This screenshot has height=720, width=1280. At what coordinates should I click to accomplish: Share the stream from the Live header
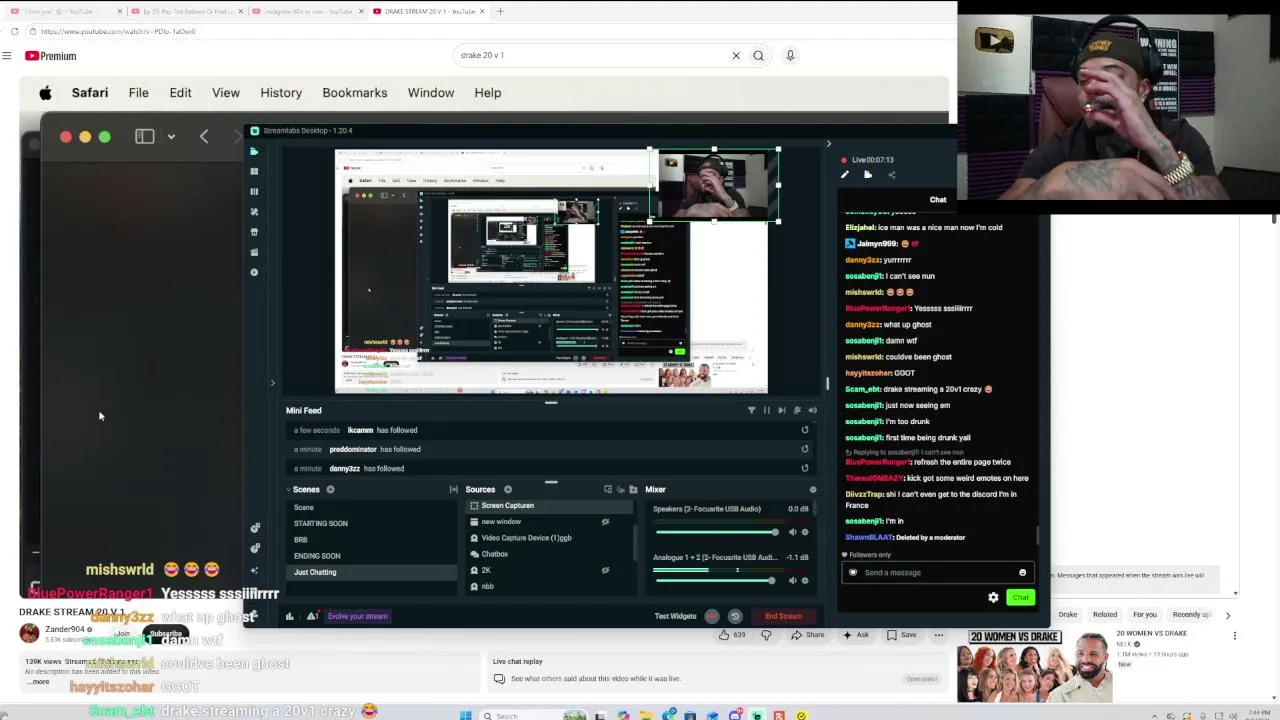tap(892, 175)
